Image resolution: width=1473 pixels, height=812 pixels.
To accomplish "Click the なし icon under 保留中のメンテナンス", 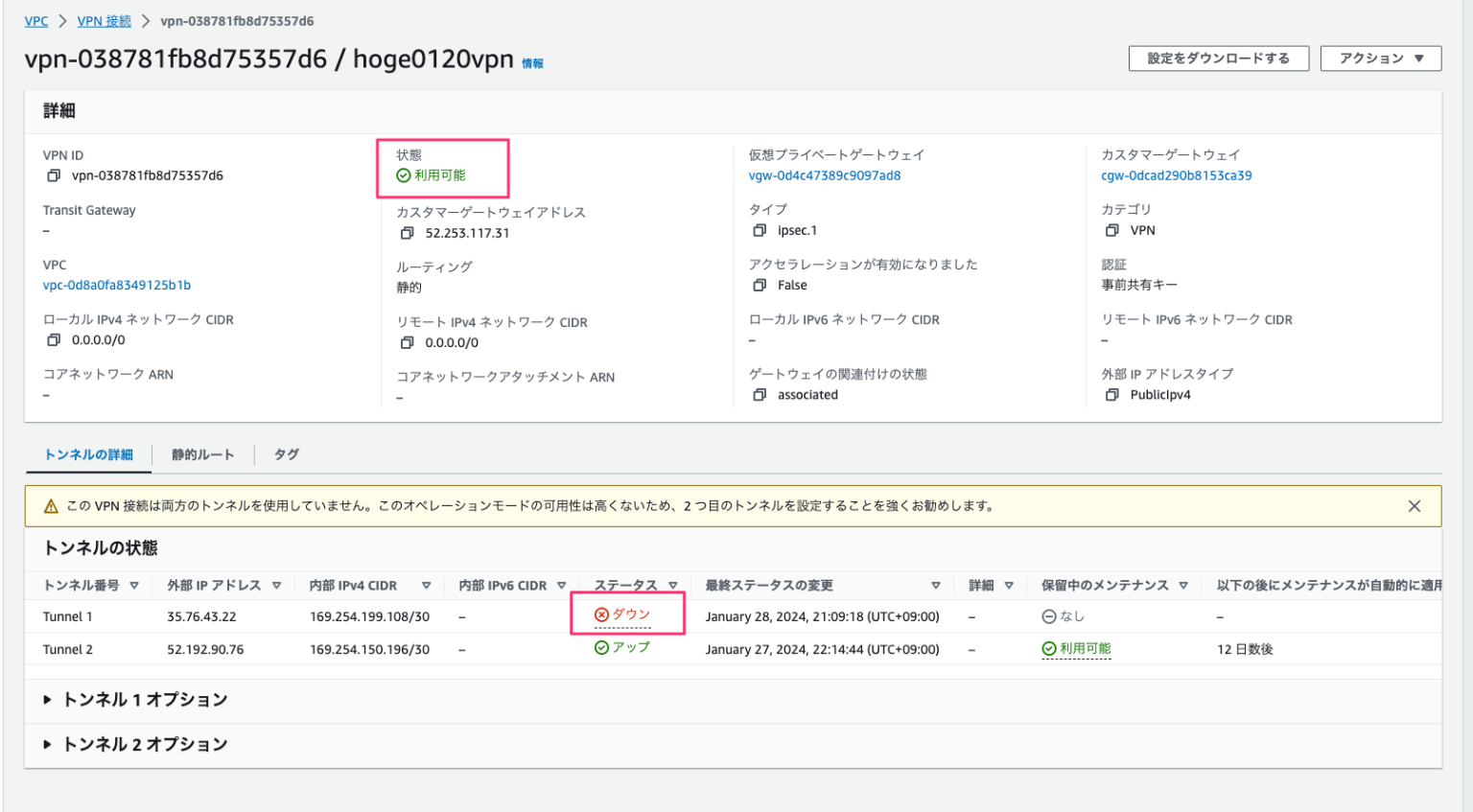I will [x=1047, y=615].
